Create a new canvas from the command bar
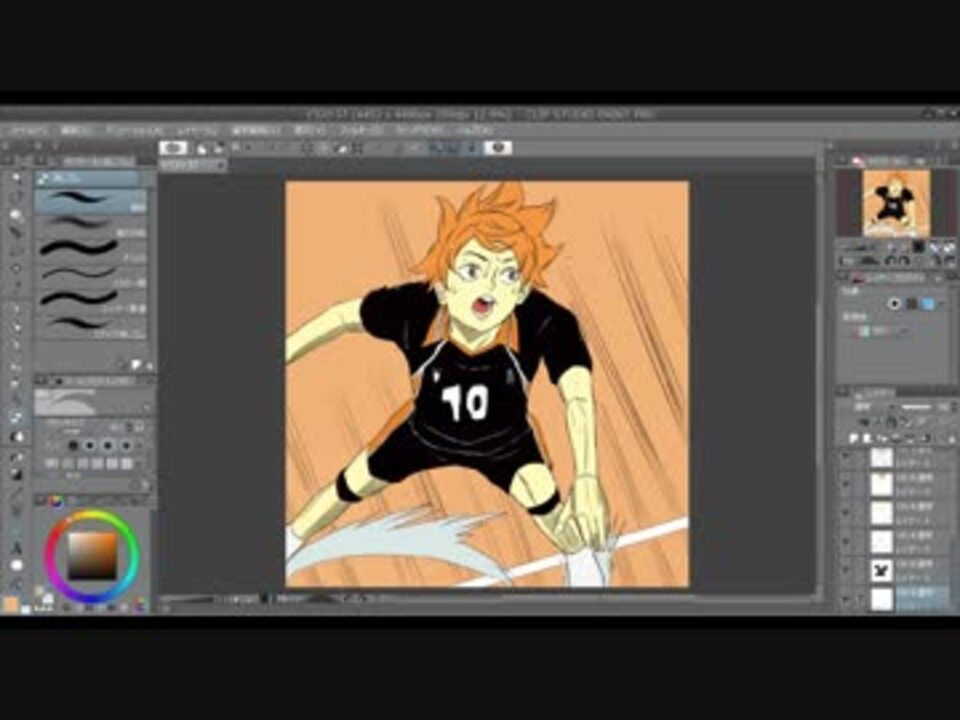Viewport: 960px width, 720px height. (x=201, y=148)
